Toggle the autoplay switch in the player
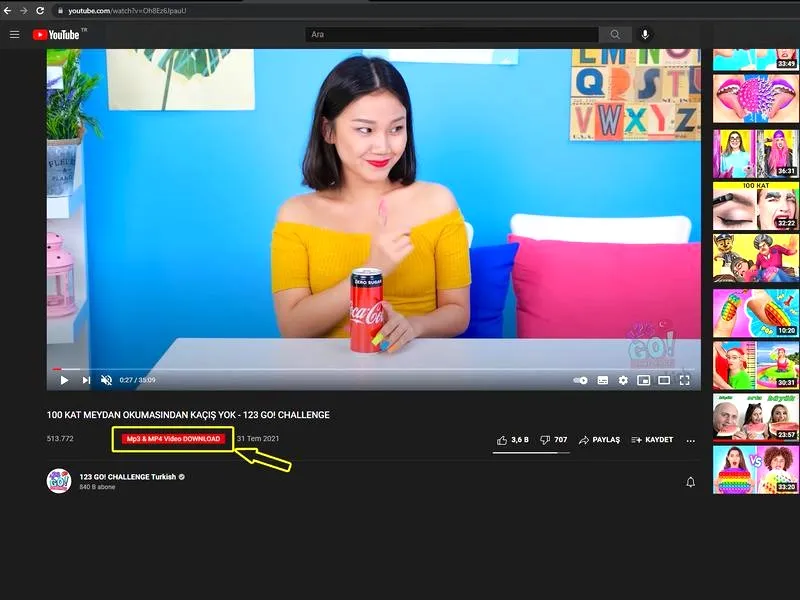The height and width of the screenshot is (600, 800). pos(580,380)
